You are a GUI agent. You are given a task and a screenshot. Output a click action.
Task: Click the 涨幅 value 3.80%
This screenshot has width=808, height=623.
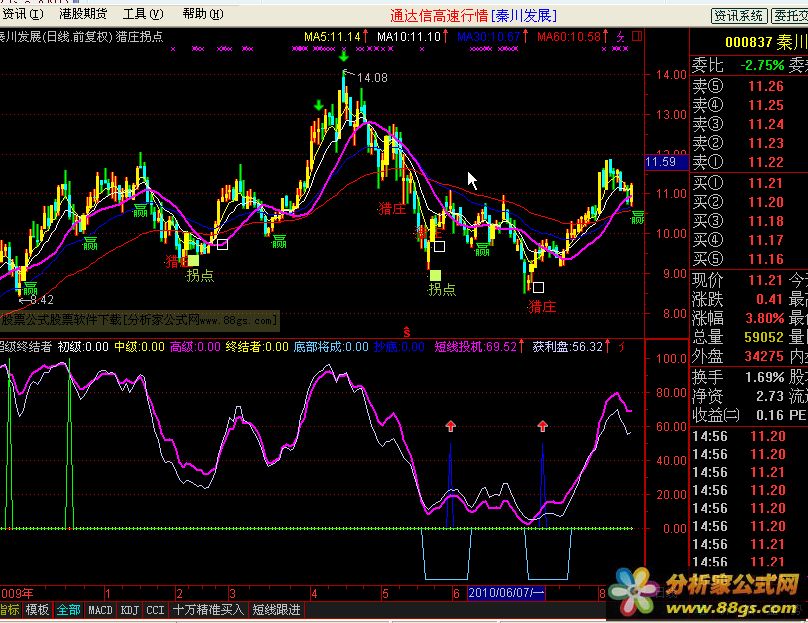pyautogui.click(x=765, y=318)
